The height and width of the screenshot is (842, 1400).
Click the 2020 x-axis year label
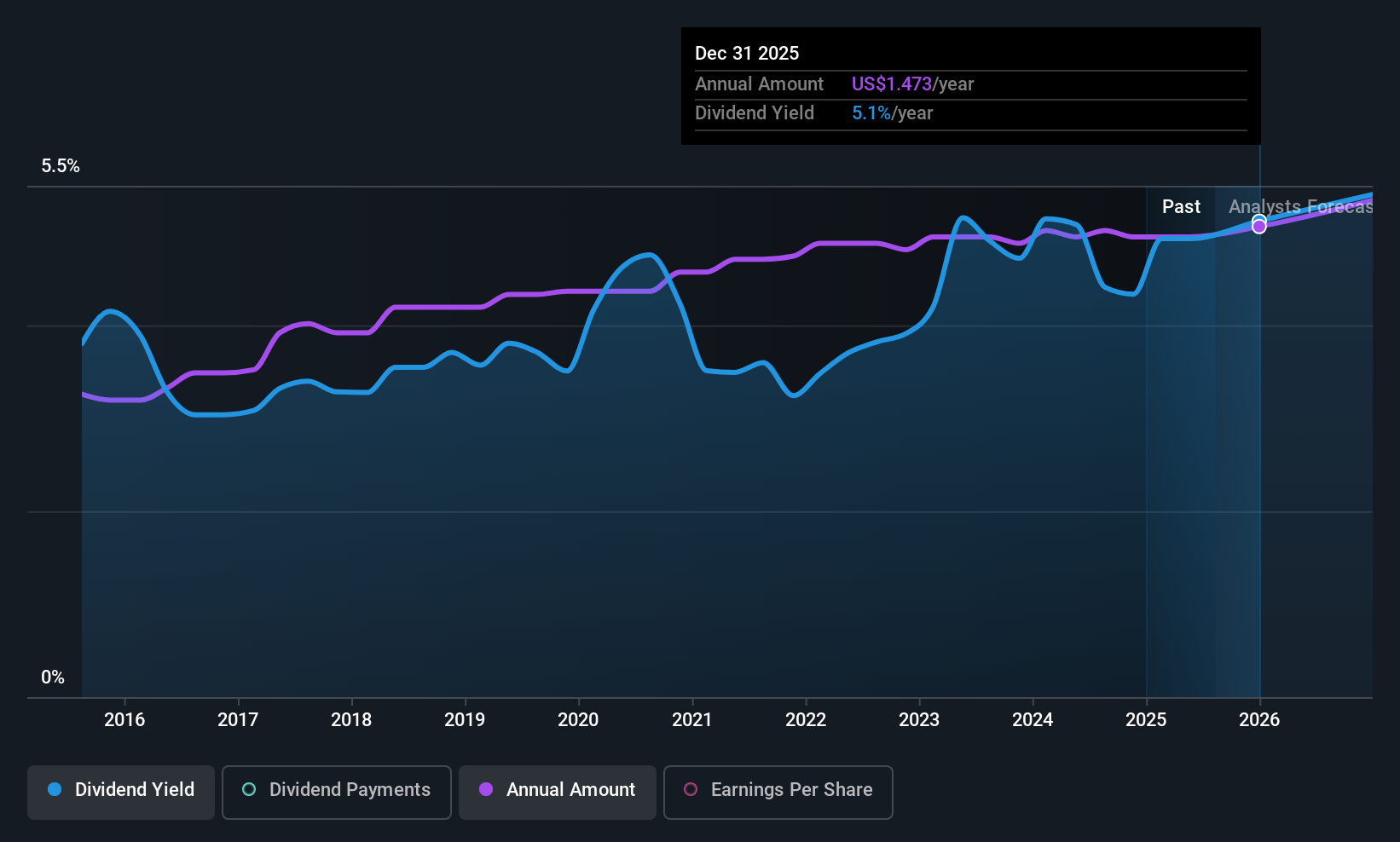(578, 720)
